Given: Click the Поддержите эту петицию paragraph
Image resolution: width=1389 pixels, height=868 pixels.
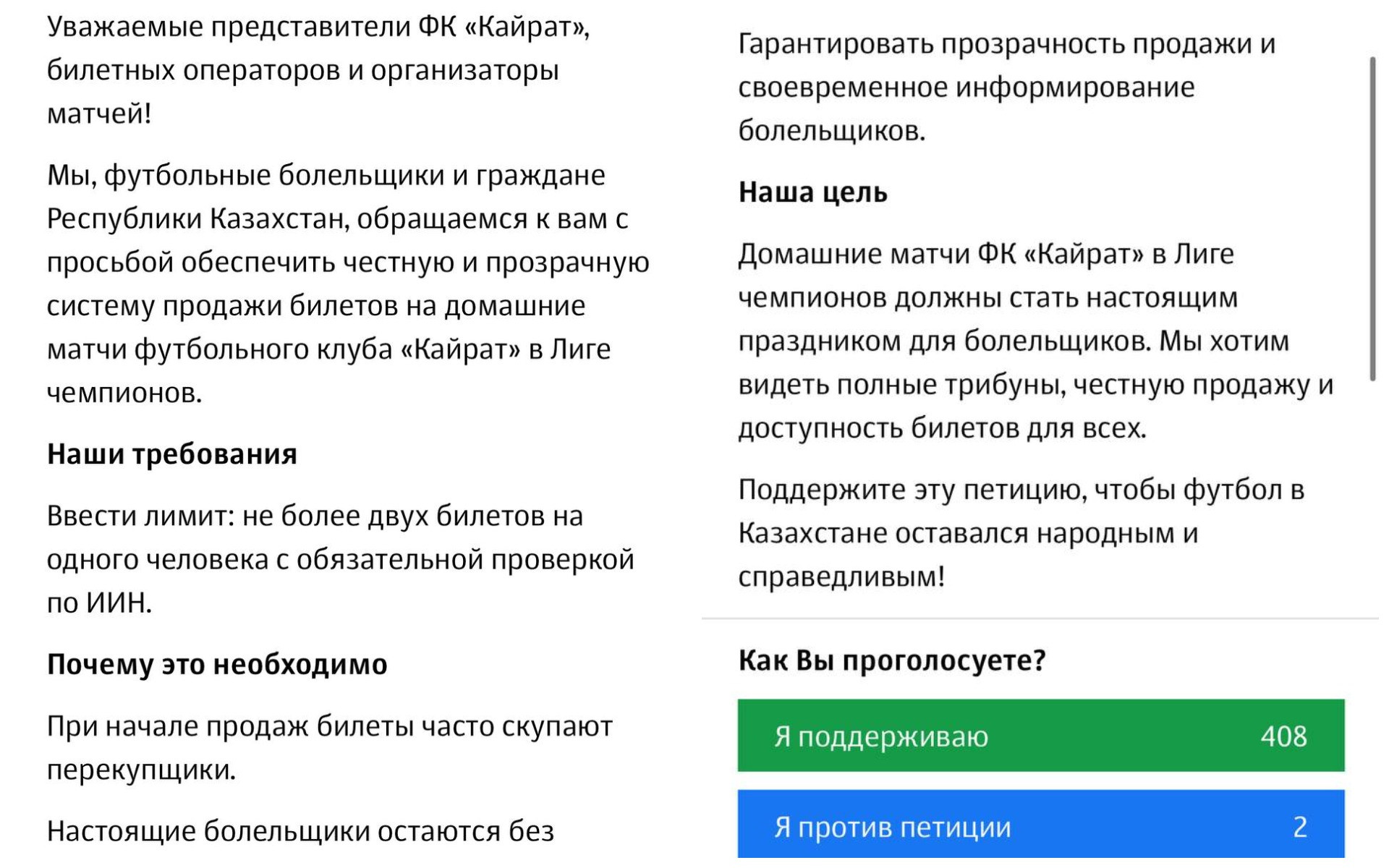Looking at the screenshot, I should point(1021,533).
